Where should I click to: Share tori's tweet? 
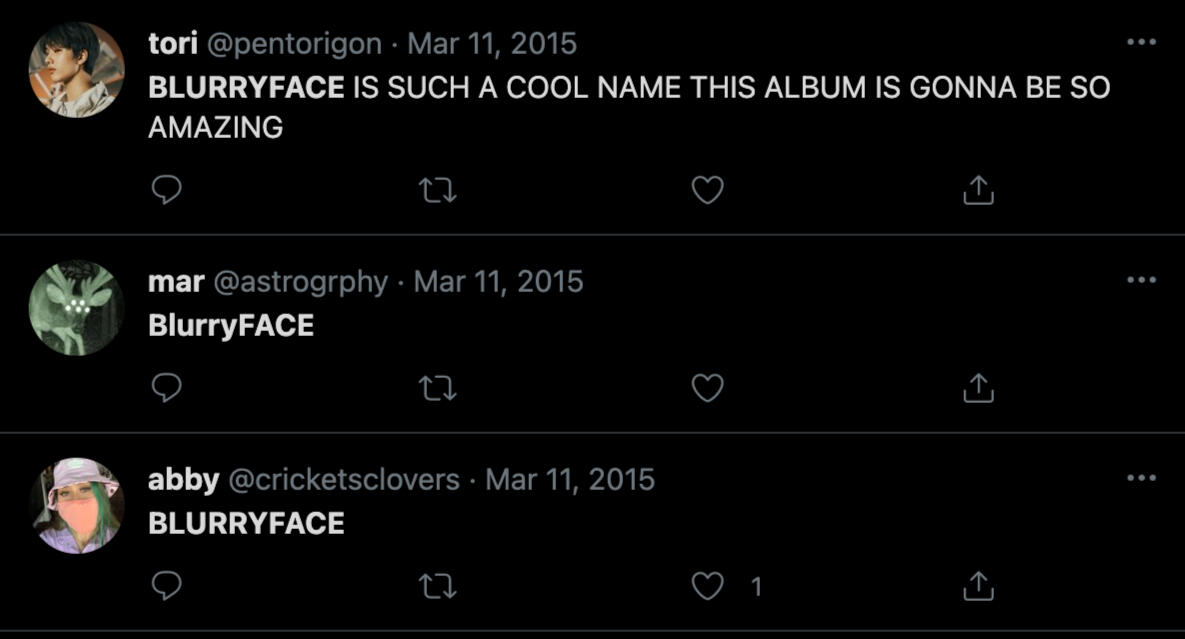coord(978,190)
